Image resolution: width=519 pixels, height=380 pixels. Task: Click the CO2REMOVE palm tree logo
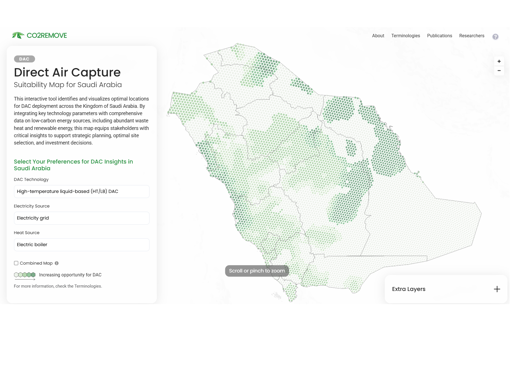[18, 35]
